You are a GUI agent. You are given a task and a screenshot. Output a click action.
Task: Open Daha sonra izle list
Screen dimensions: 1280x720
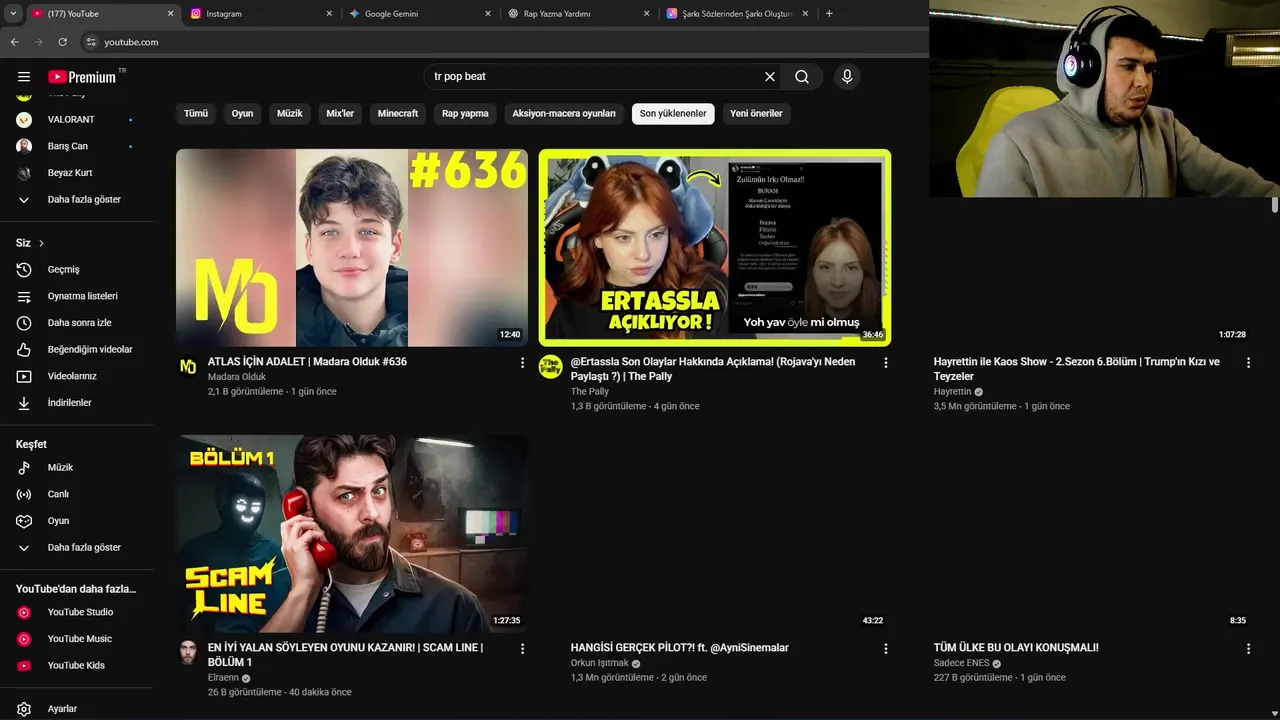tap(77, 323)
